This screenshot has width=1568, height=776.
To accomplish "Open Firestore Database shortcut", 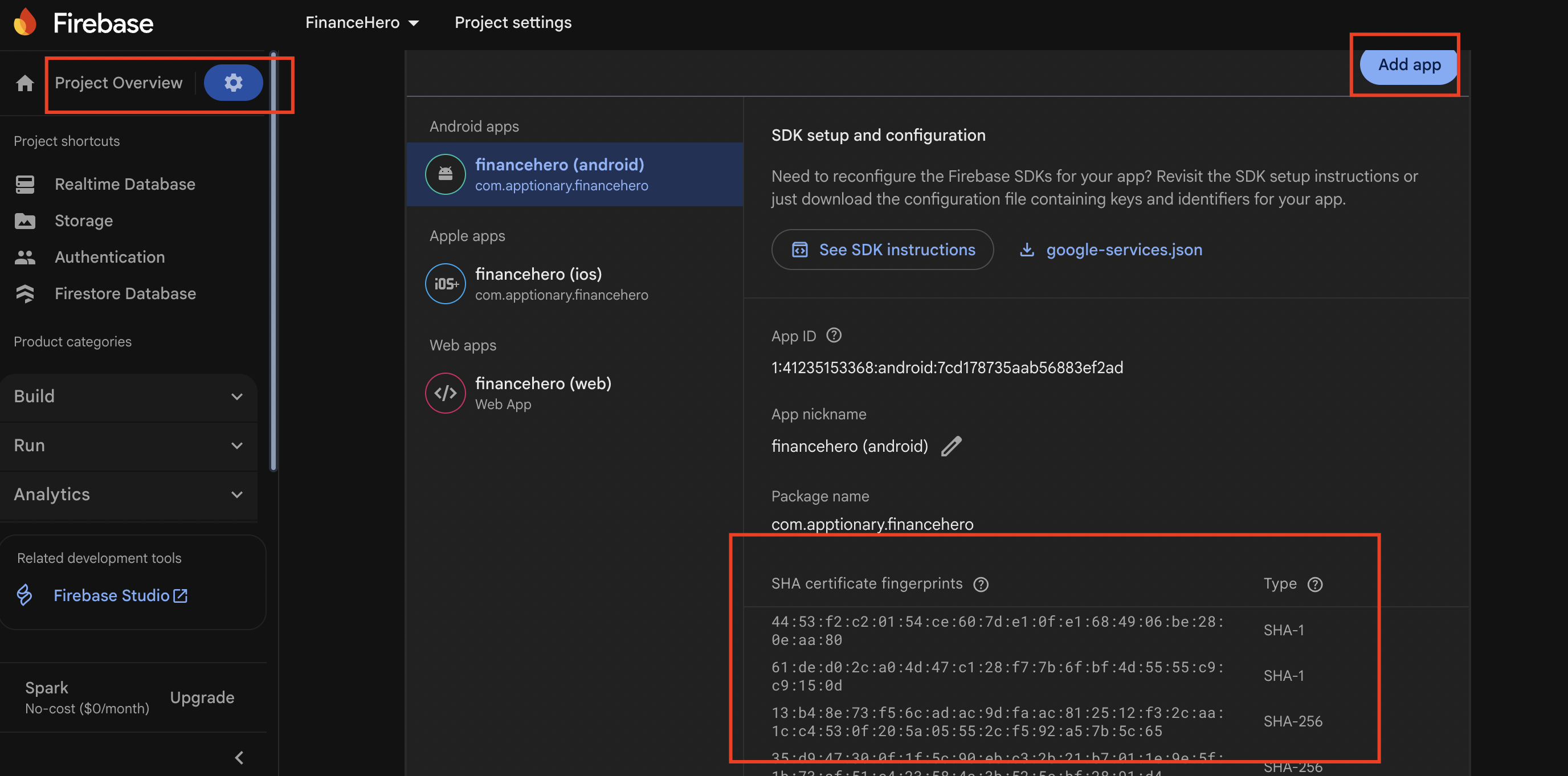I will click(125, 293).
